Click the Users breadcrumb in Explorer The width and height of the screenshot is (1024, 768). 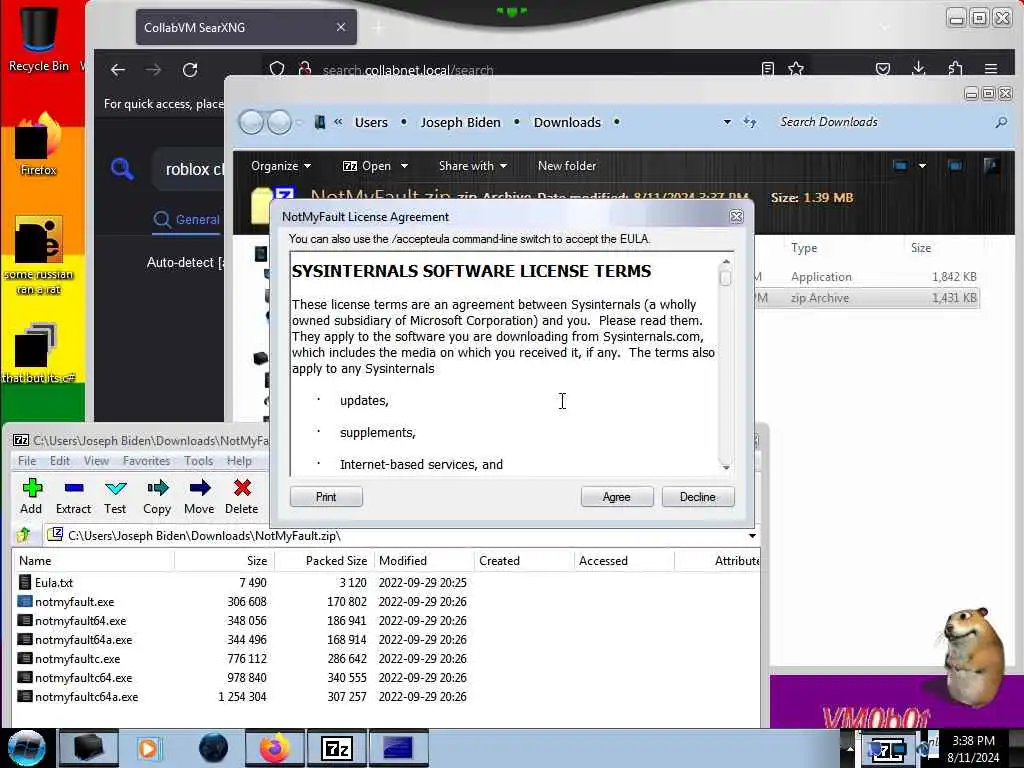371,122
